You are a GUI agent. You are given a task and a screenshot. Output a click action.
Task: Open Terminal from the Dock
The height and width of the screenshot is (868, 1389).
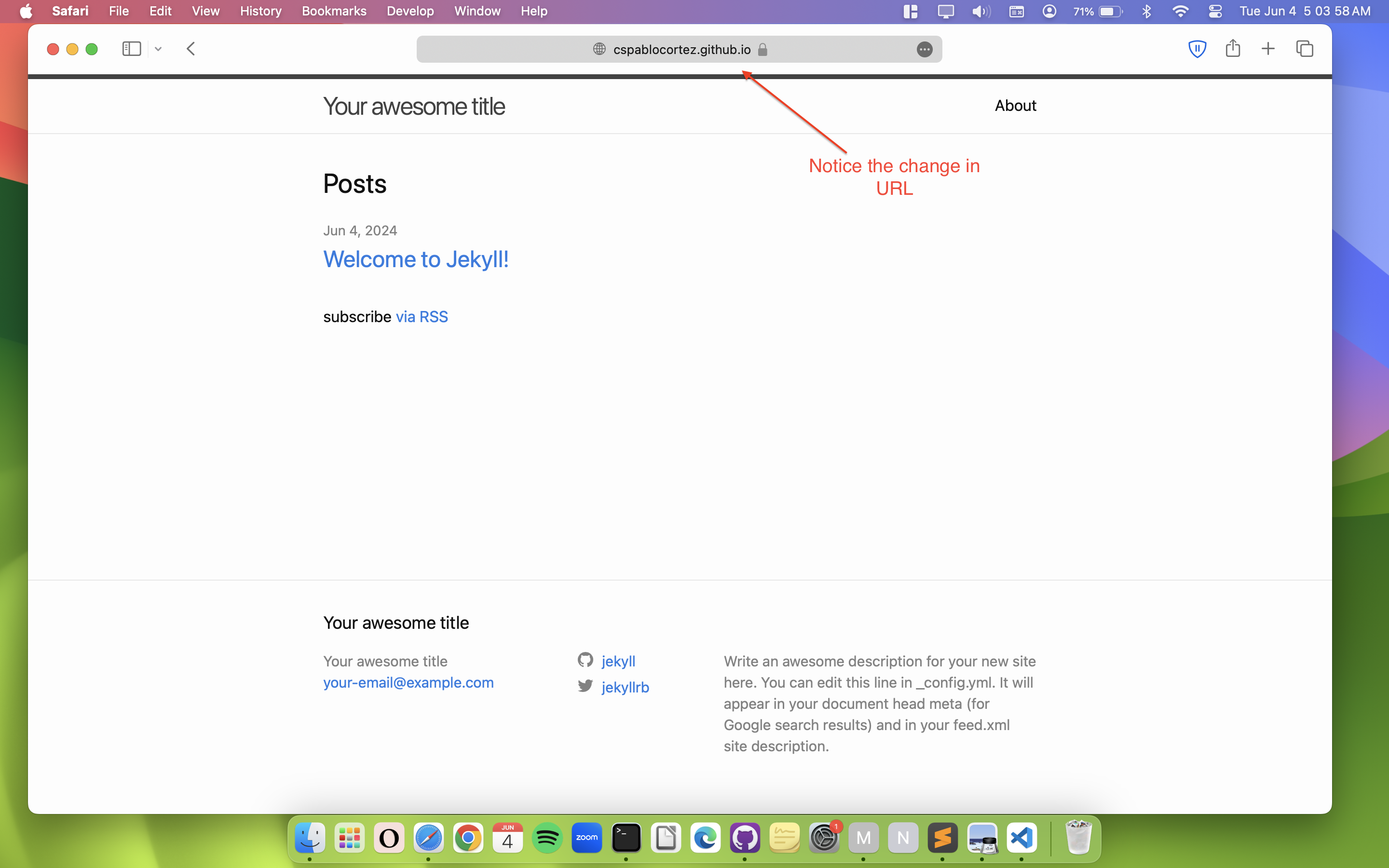click(x=626, y=838)
